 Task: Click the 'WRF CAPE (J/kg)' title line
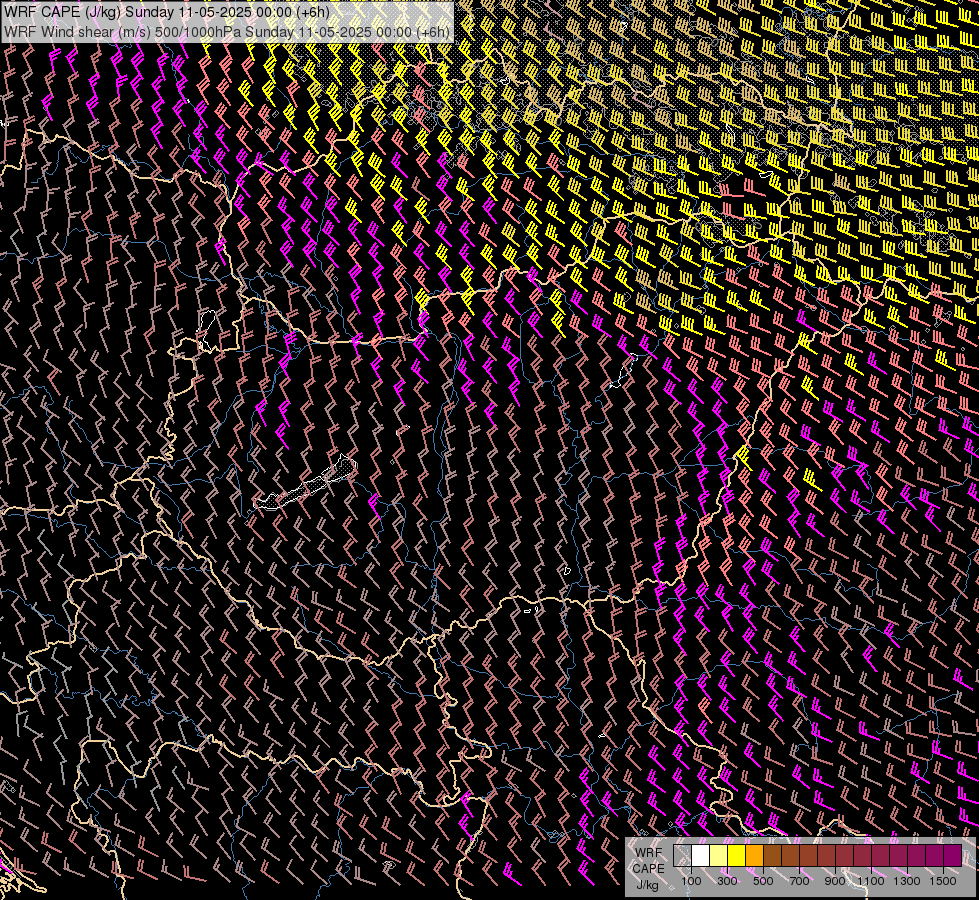[x=167, y=12]
